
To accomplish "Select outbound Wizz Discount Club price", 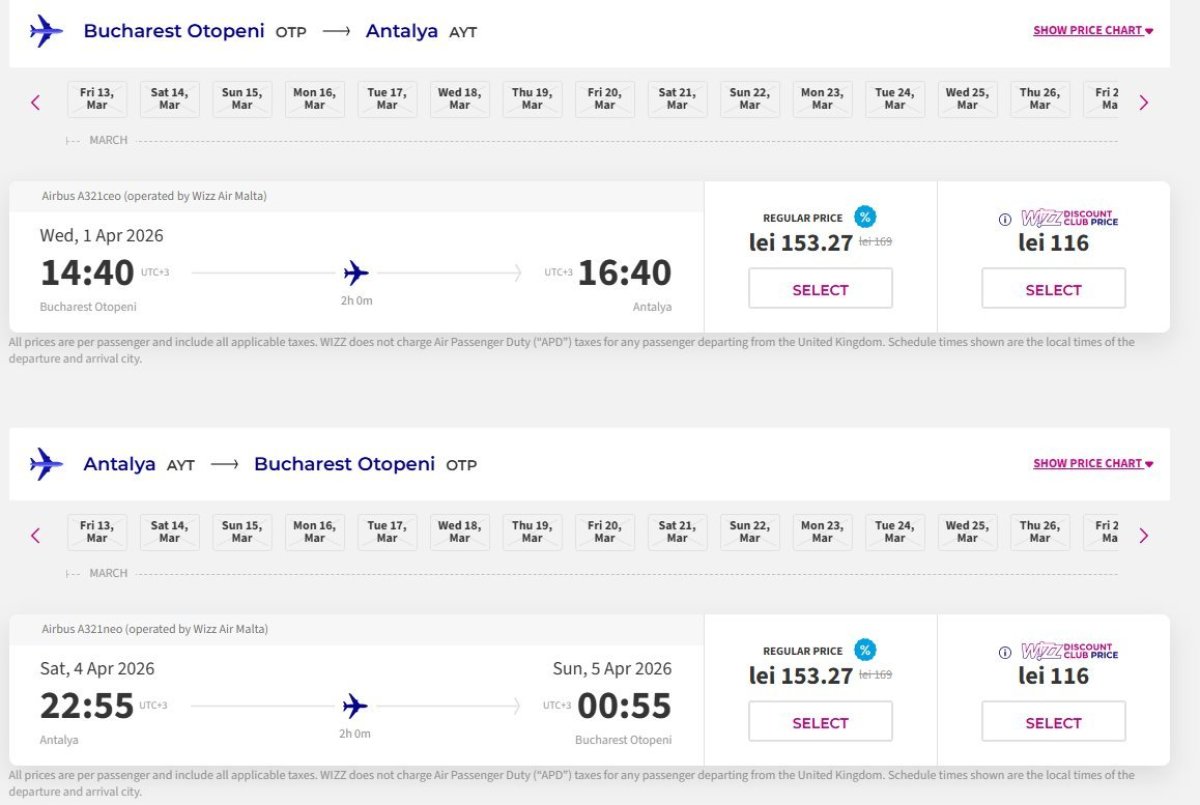I will (1053, 290).
